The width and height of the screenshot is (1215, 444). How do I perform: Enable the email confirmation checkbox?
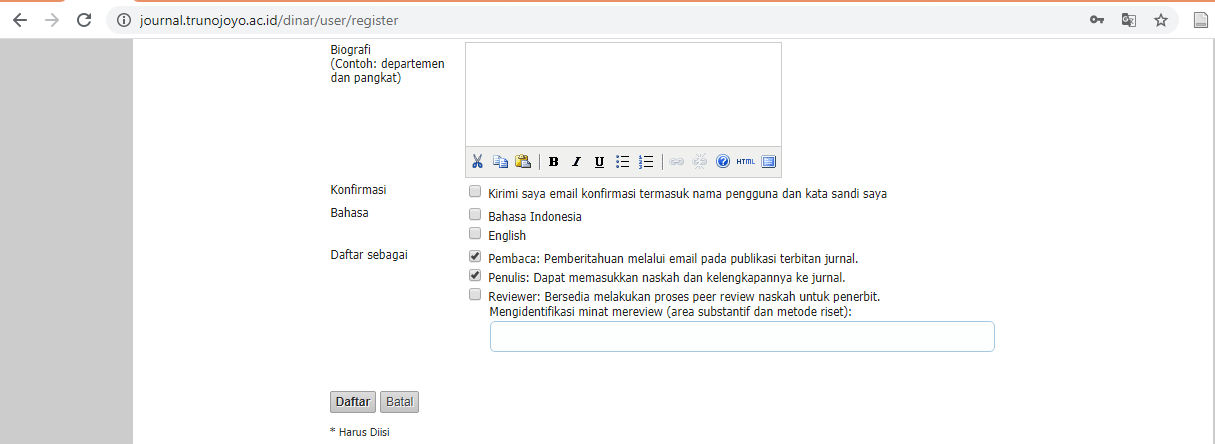click(x=475, y=192)
